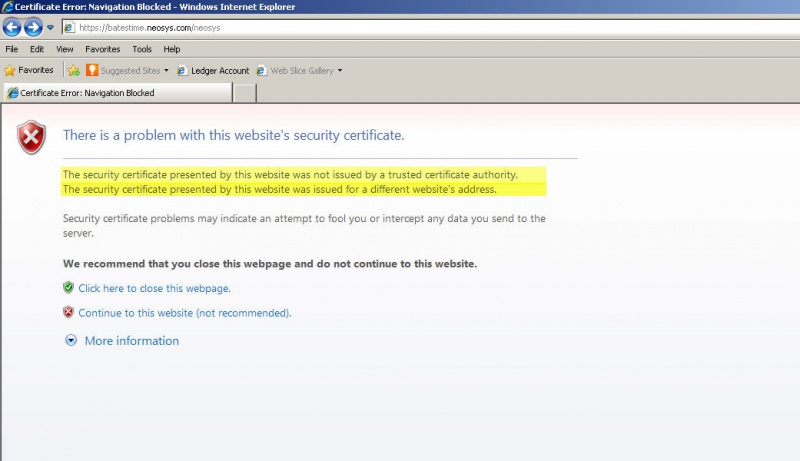Focus the address bar URL field
The height and width of the screenshot is (461, 800).
pos(431,28)
